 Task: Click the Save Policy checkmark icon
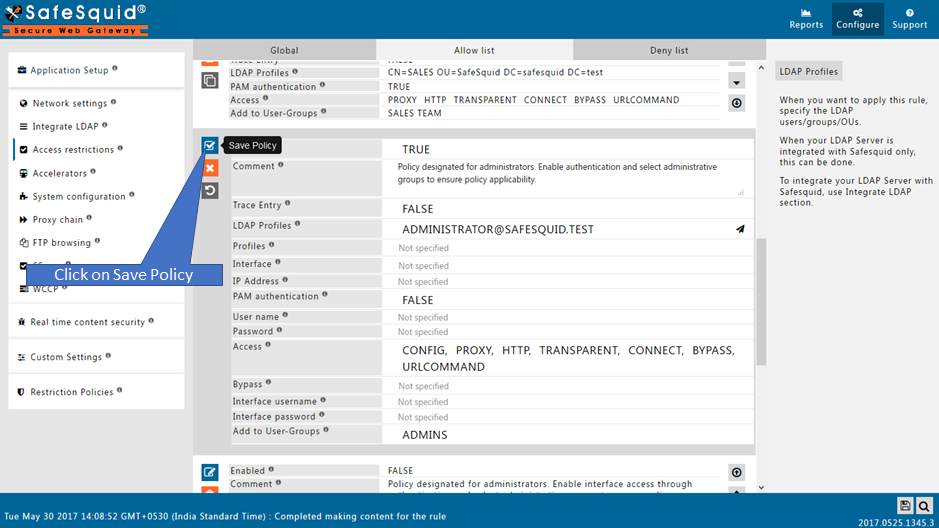pyautogui.click(x=210, y=145)
